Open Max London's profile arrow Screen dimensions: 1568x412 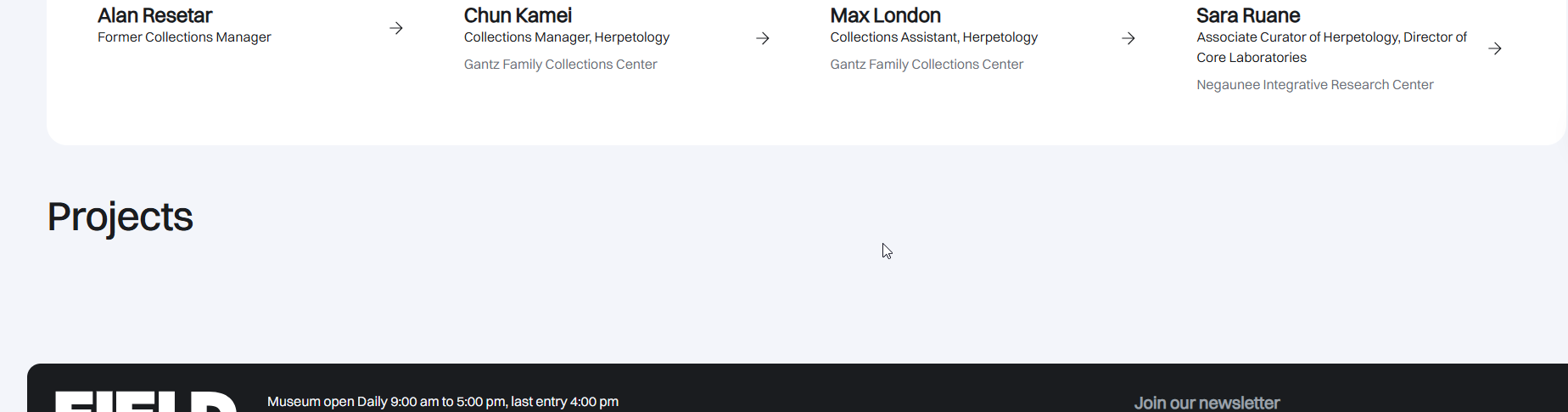click(x=1128, y=38)
